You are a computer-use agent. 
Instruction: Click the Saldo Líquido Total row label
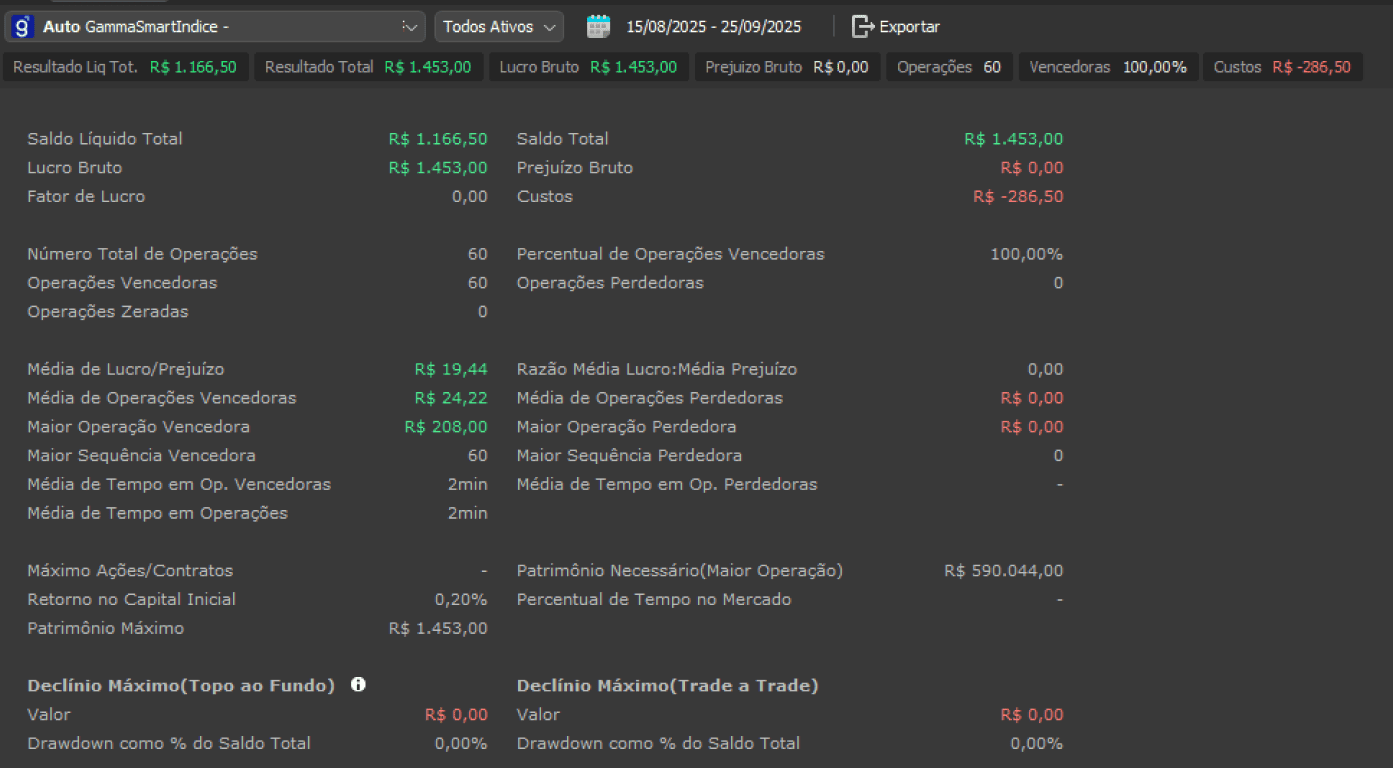[x=105, y=139]
